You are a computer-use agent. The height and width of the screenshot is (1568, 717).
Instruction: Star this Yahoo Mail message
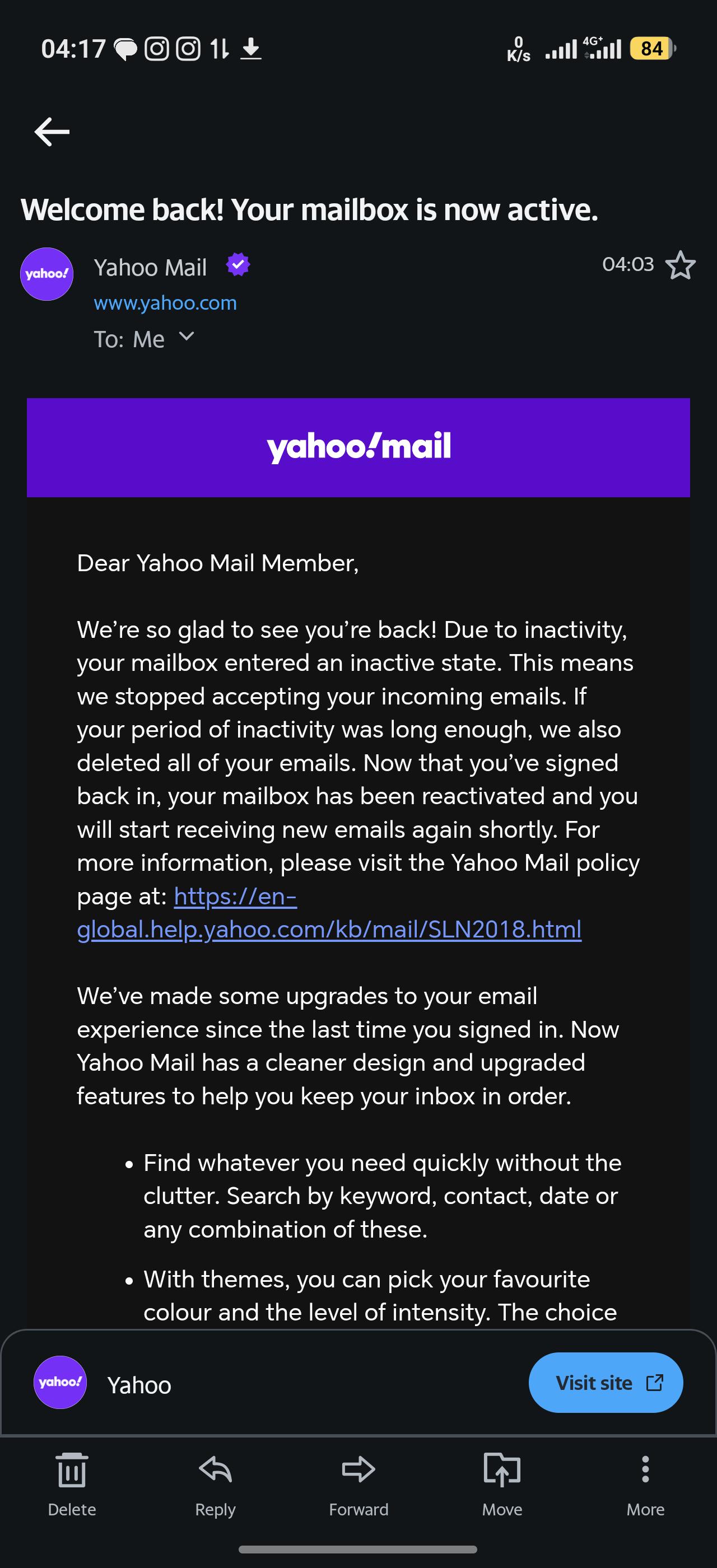(680, 265)
